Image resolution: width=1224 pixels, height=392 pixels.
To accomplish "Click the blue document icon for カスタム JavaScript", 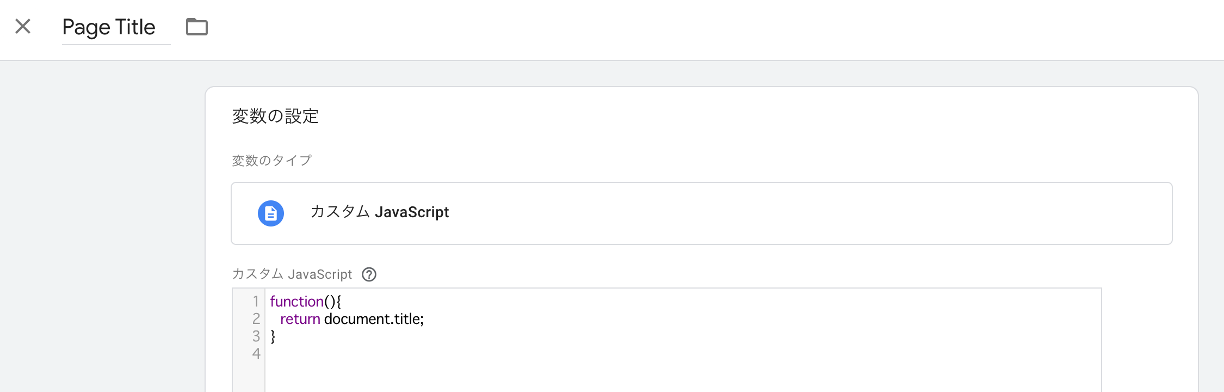I will pyautogui.click(x=271, y=213).
